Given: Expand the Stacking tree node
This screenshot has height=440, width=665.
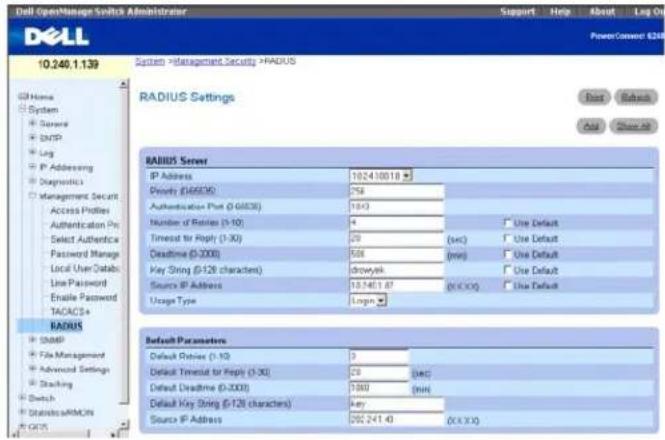Looking at the screenshot, I should click(x=33, y=383).
